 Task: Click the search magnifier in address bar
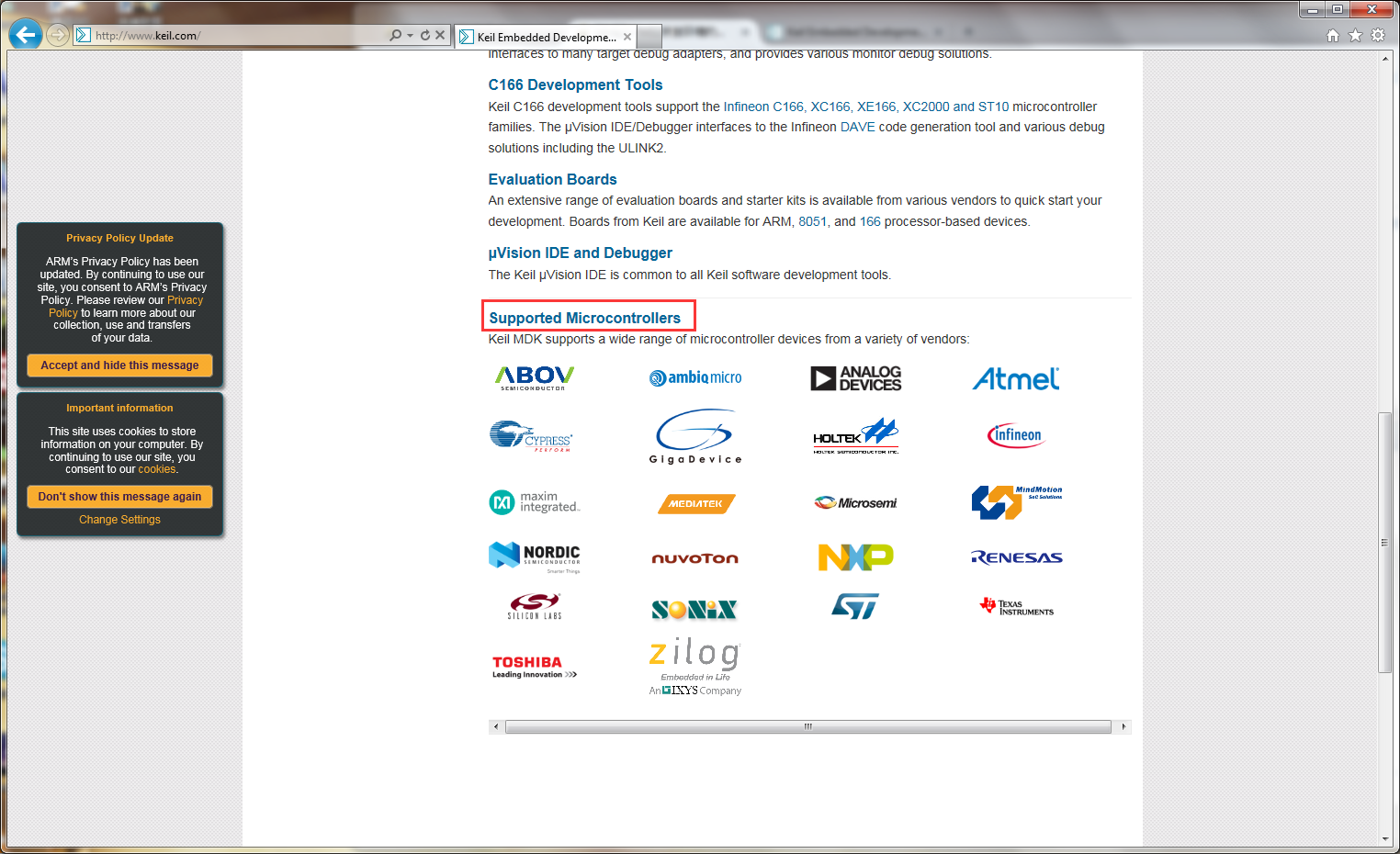pyautogui.click(x=396, y=35)
